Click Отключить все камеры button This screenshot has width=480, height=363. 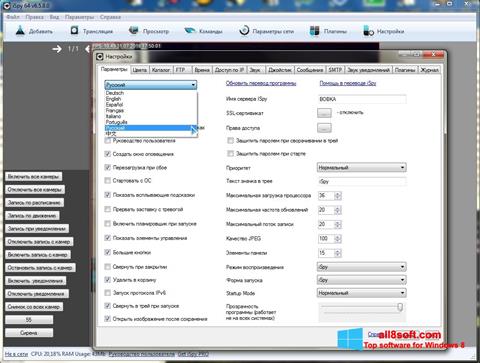[x=35, y=189]
